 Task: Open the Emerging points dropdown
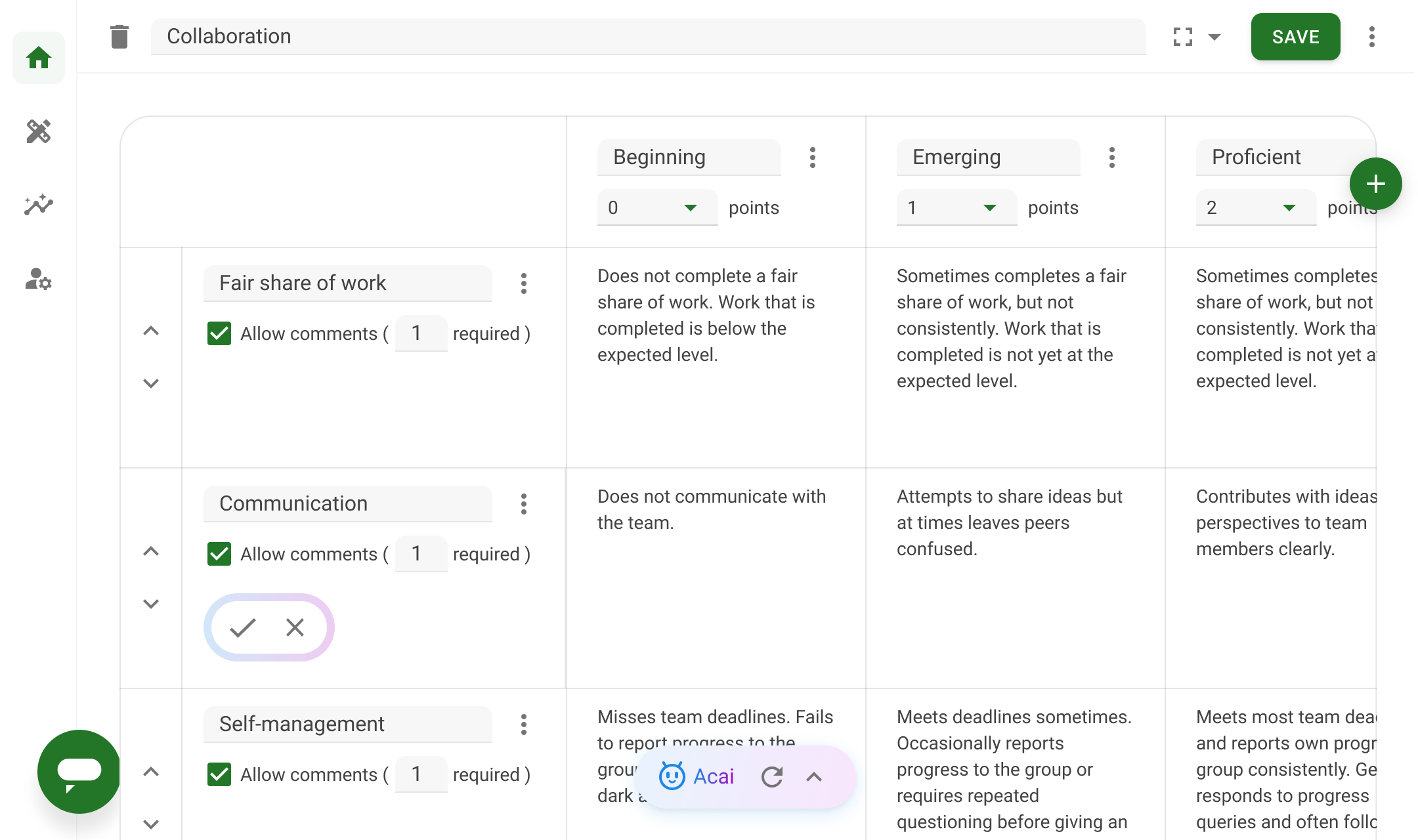(956, 207)
